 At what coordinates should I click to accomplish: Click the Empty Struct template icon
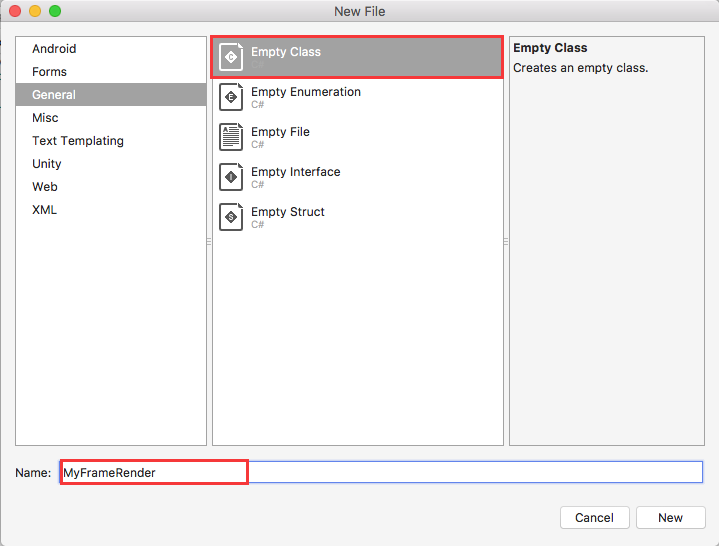click(231, 217)
